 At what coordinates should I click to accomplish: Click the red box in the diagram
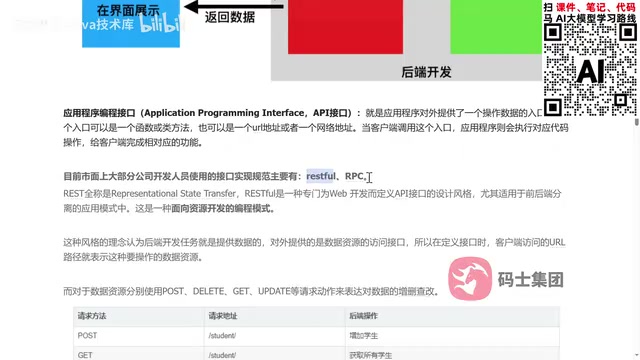[345, 27]
